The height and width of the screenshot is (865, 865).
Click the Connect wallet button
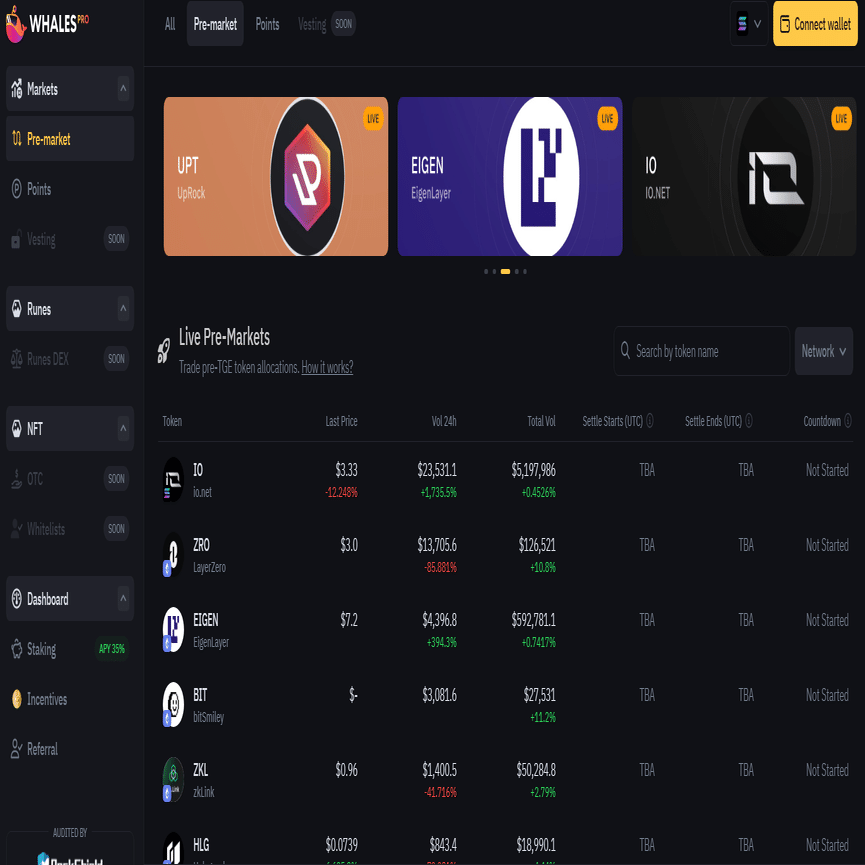815,24
